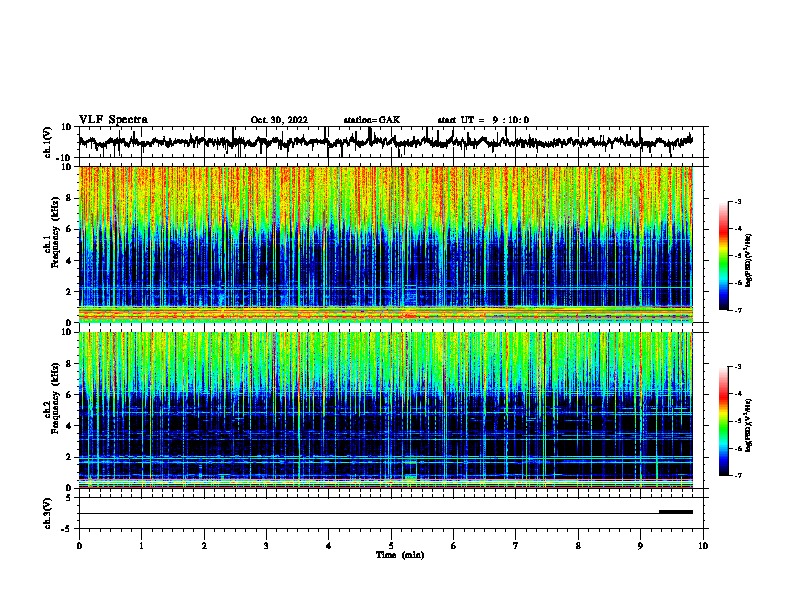Click time axis tick label 3

266,545
